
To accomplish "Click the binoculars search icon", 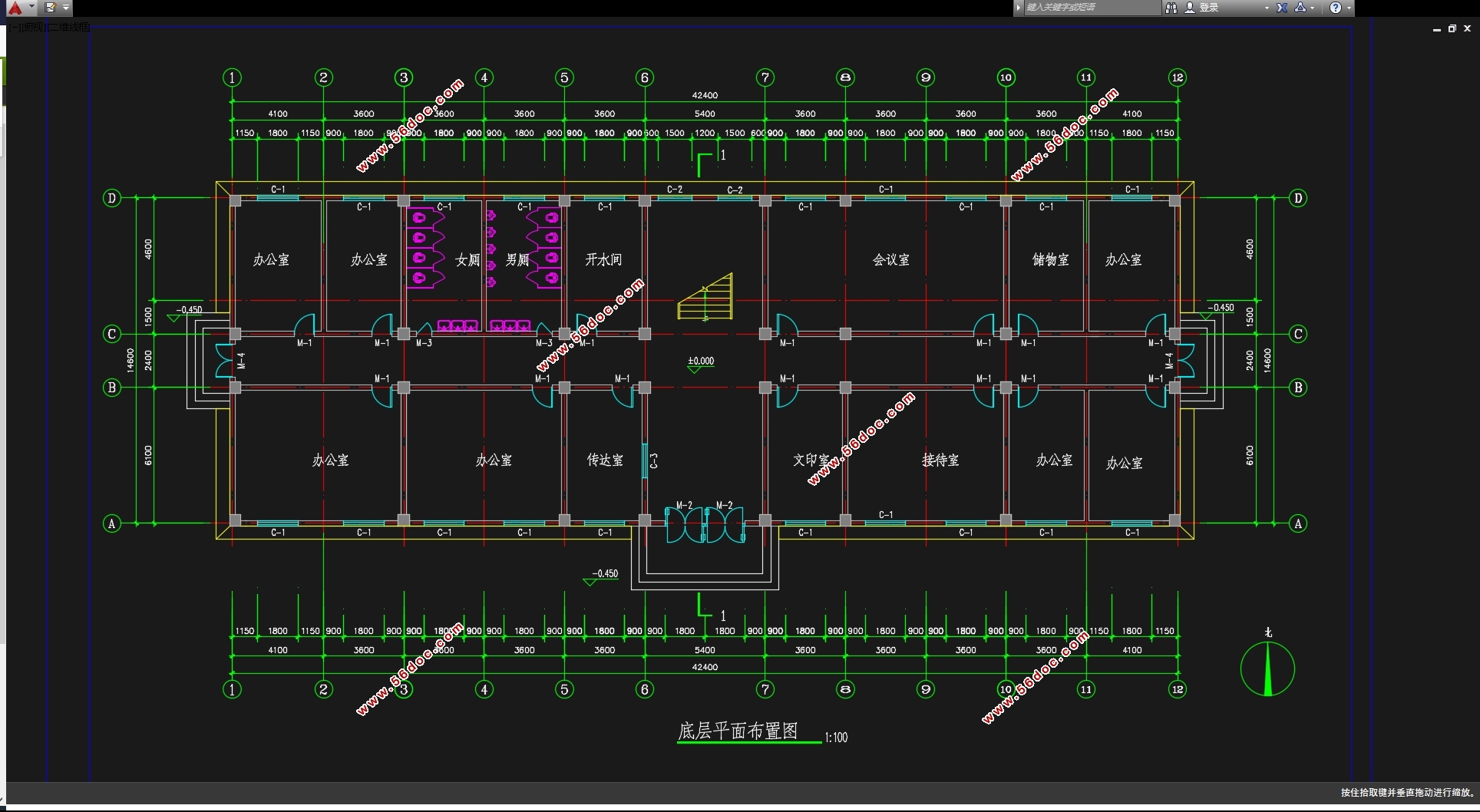I will pyautogui.click(x=1171, y=8).
